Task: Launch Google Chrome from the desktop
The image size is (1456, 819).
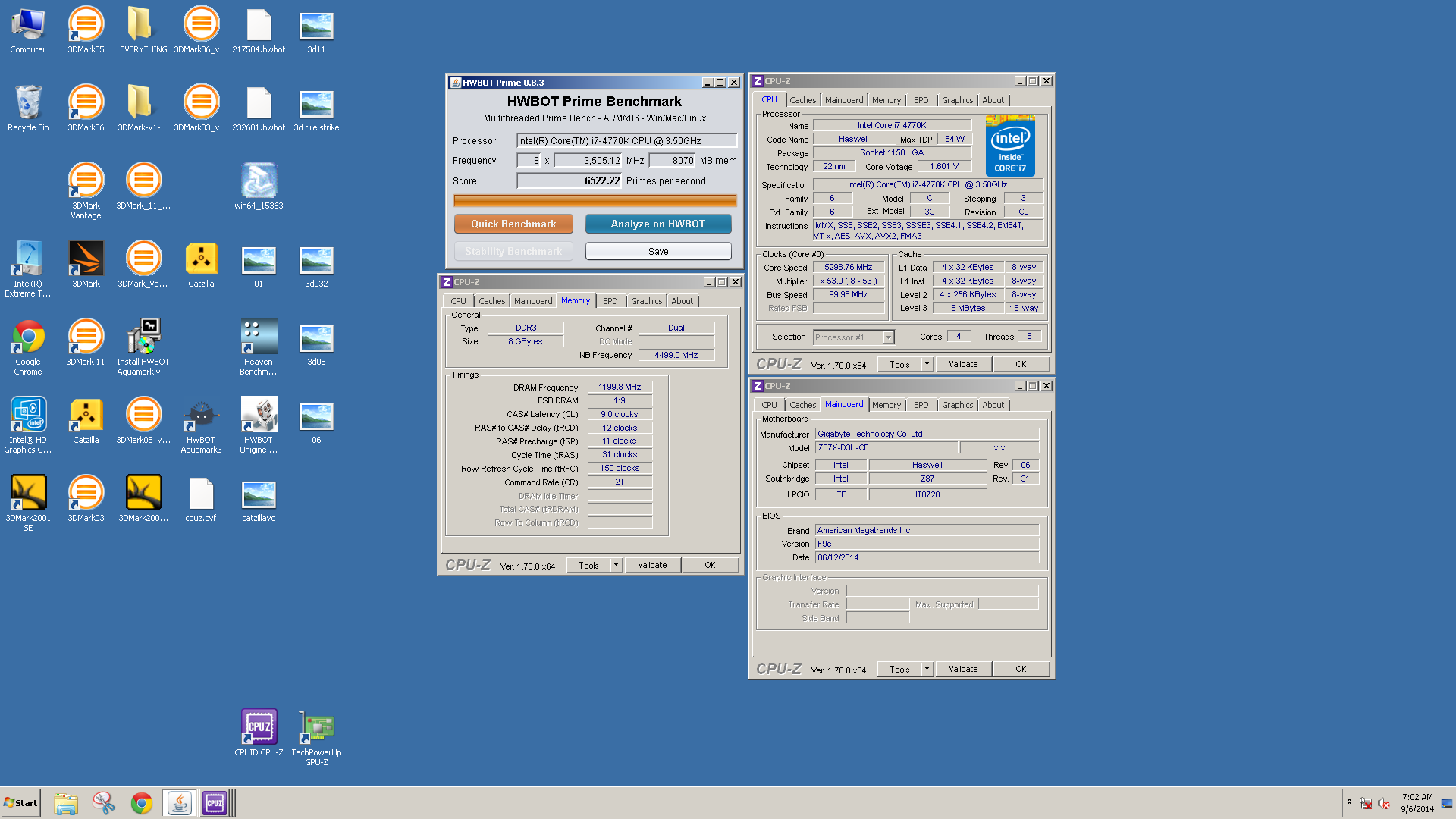Action: pyautogui.click(x=28, y=347)
